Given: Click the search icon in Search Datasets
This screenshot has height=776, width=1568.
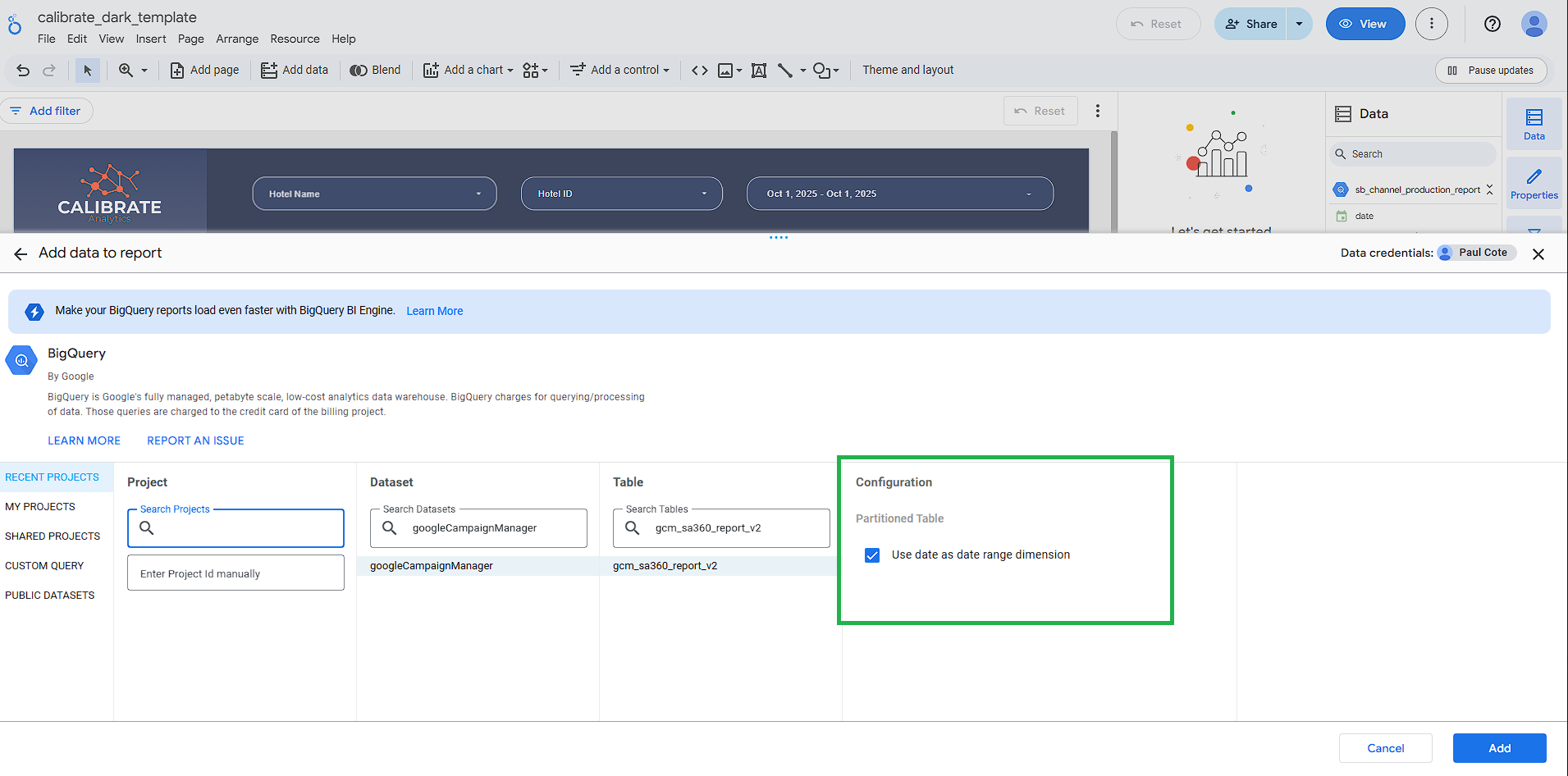Looking at the screenshot, I should (390, 527).
